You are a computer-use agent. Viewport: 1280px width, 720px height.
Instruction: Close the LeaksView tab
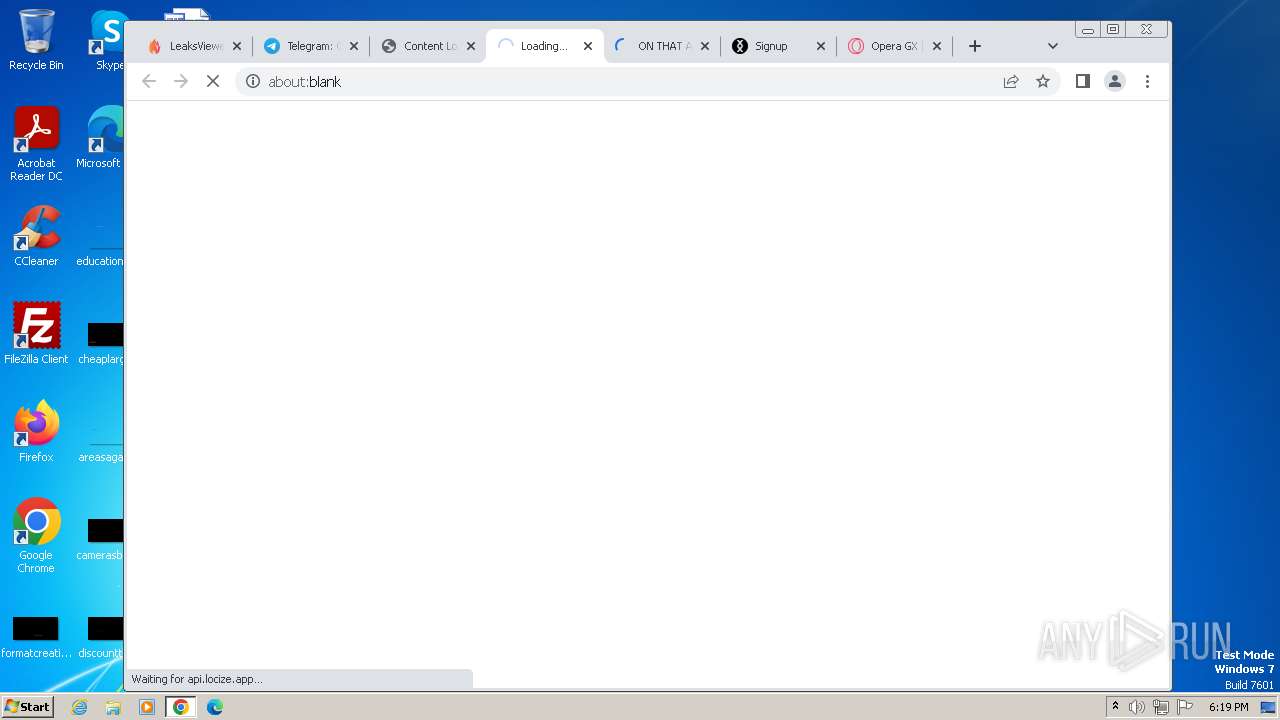(237, 46)
